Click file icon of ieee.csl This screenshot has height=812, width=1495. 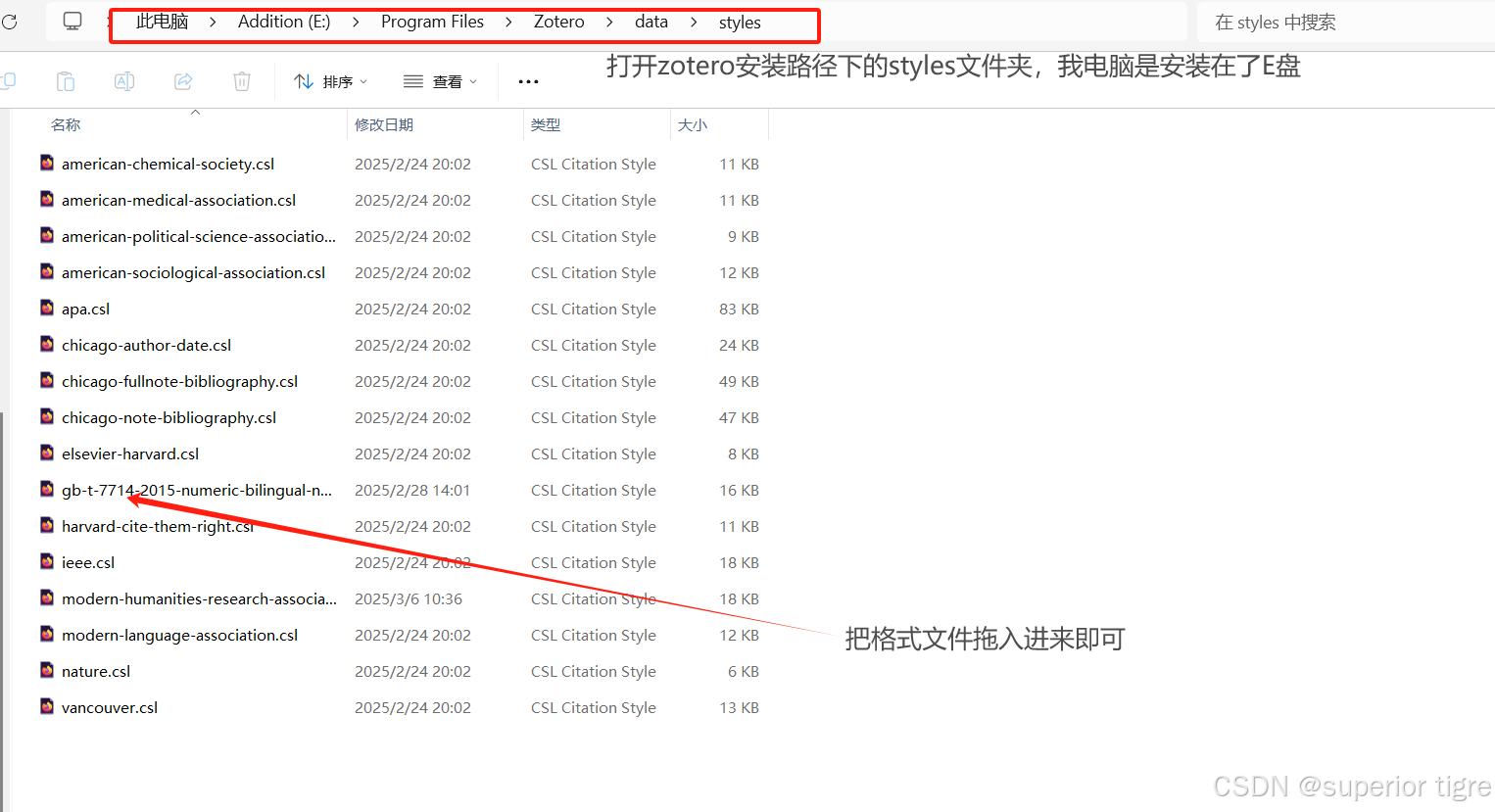click(x=47, y=561)
